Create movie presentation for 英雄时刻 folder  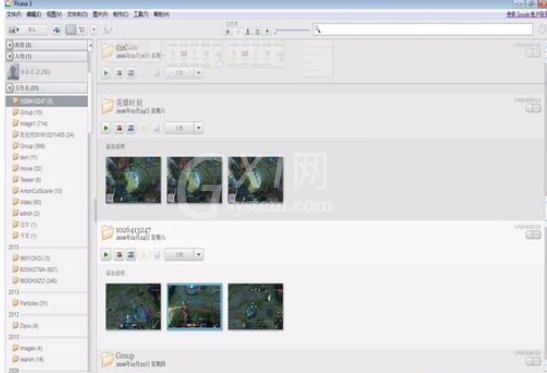[130, 128]
